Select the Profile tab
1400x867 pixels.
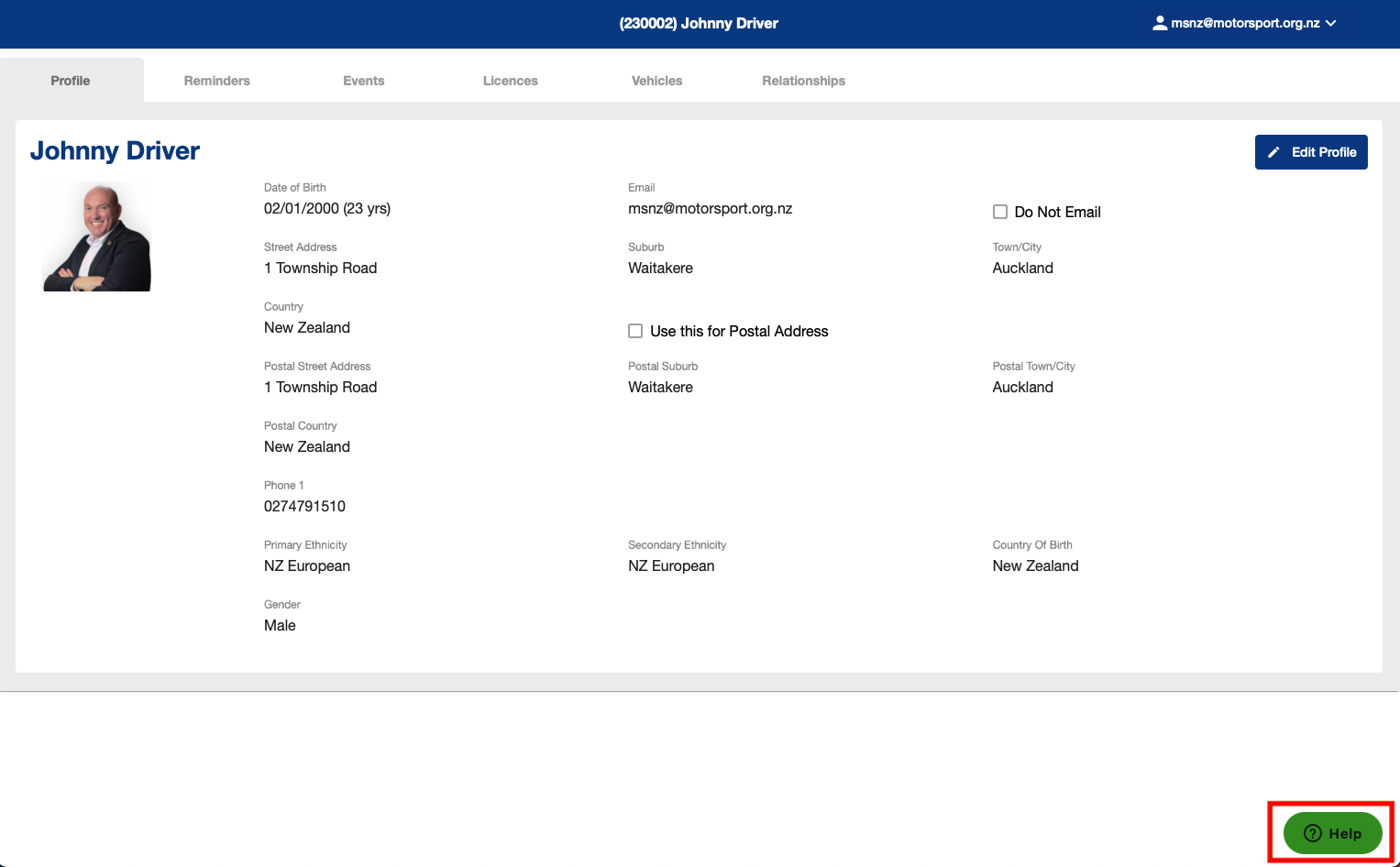tap(71, 81)
